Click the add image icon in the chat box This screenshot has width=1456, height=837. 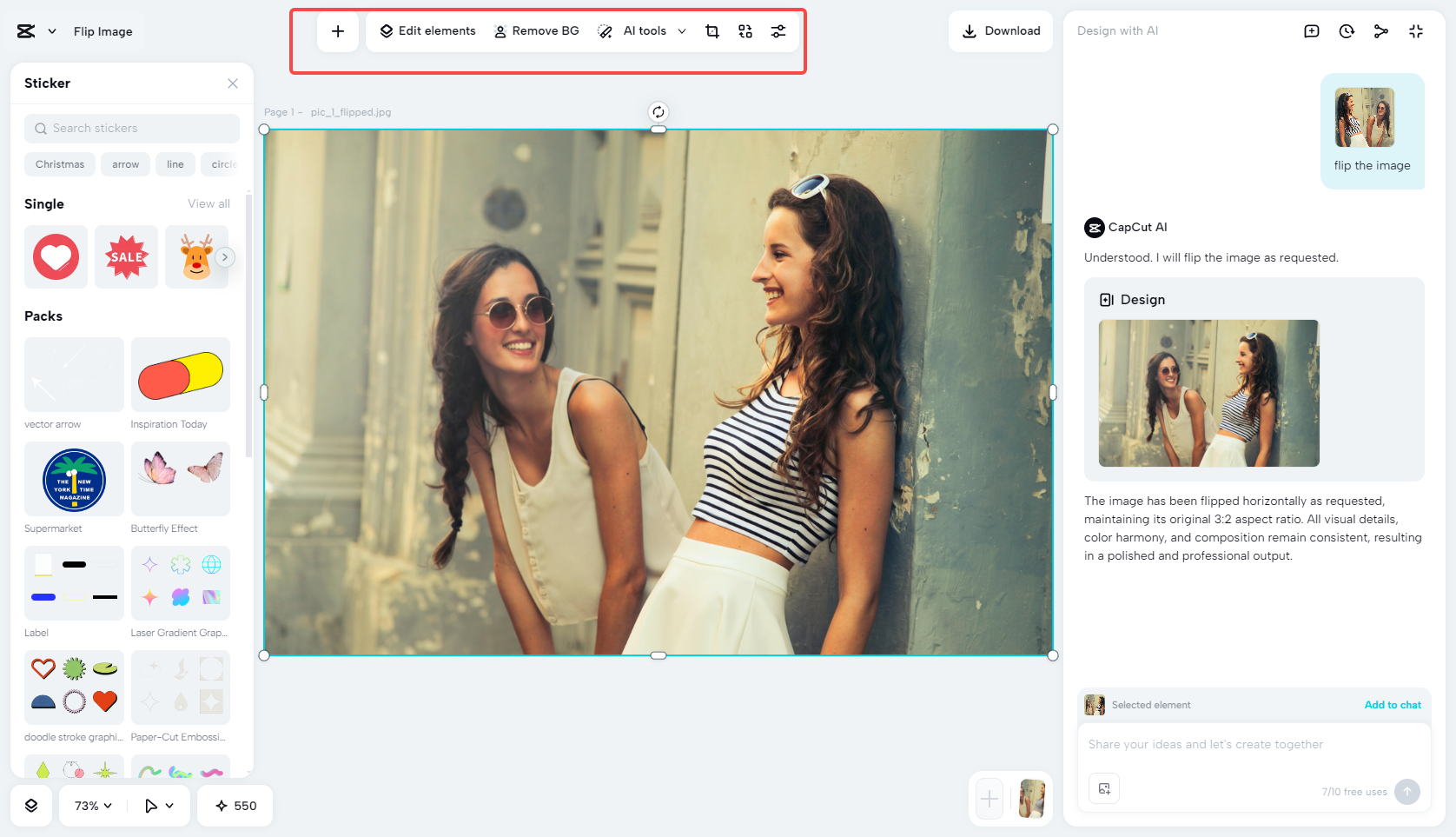[x=1104, y=788]
